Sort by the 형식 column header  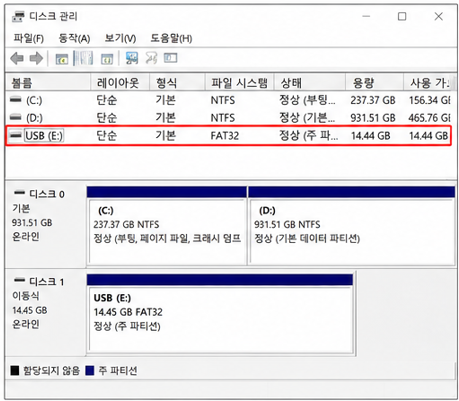[x=177, y=83]
